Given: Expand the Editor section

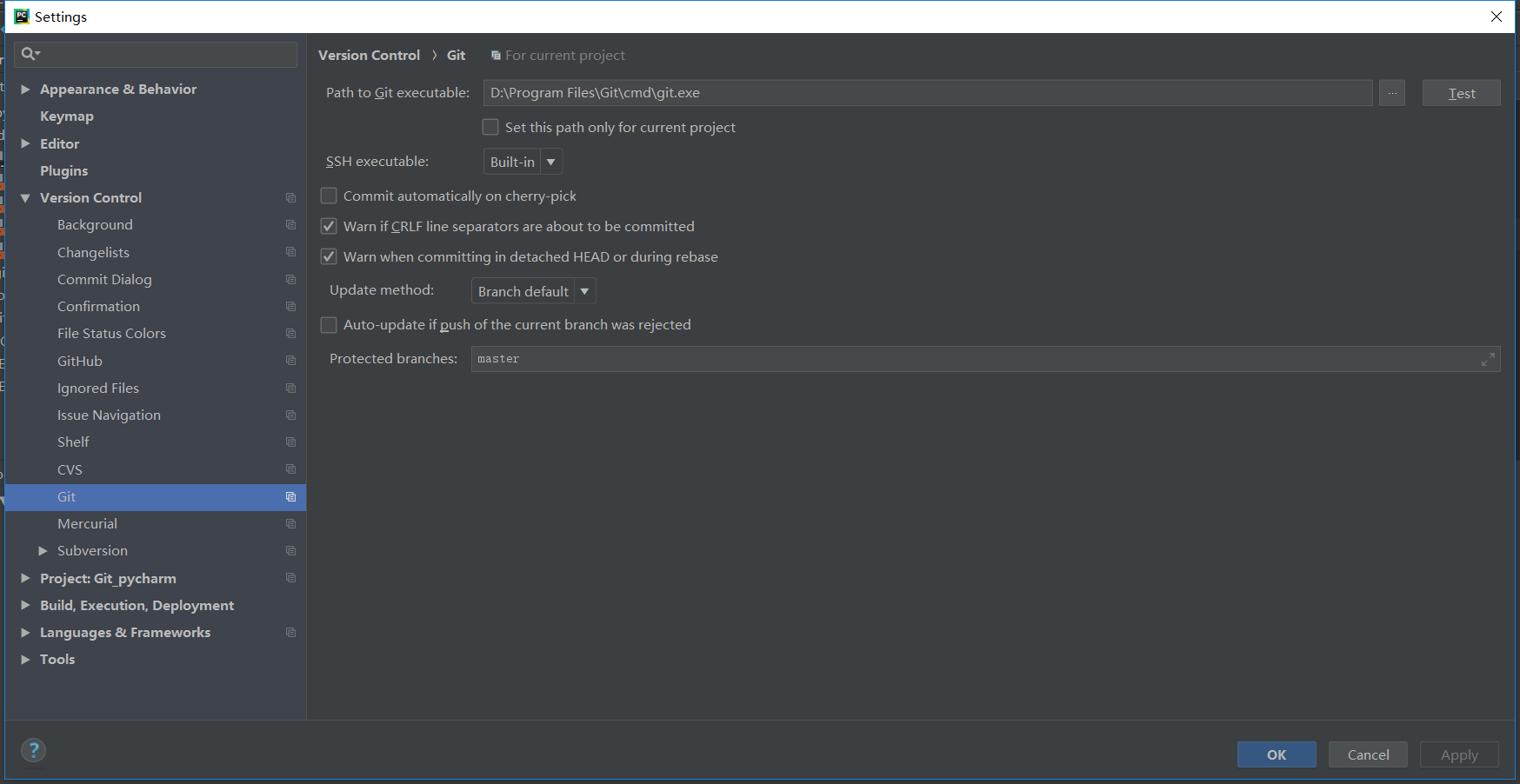Looking at the screenshot, I should click(25, 143).
